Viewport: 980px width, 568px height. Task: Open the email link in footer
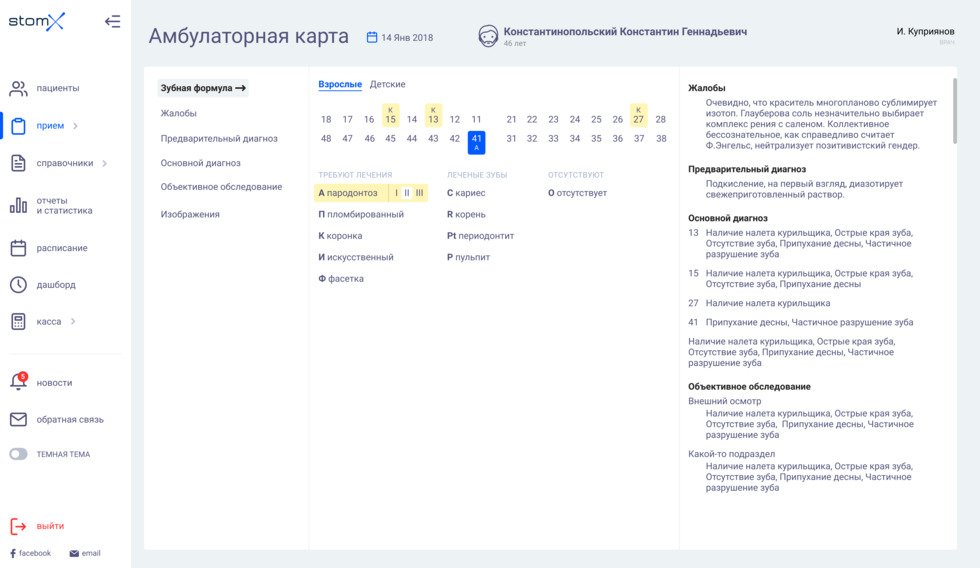(x=85, y=553)
